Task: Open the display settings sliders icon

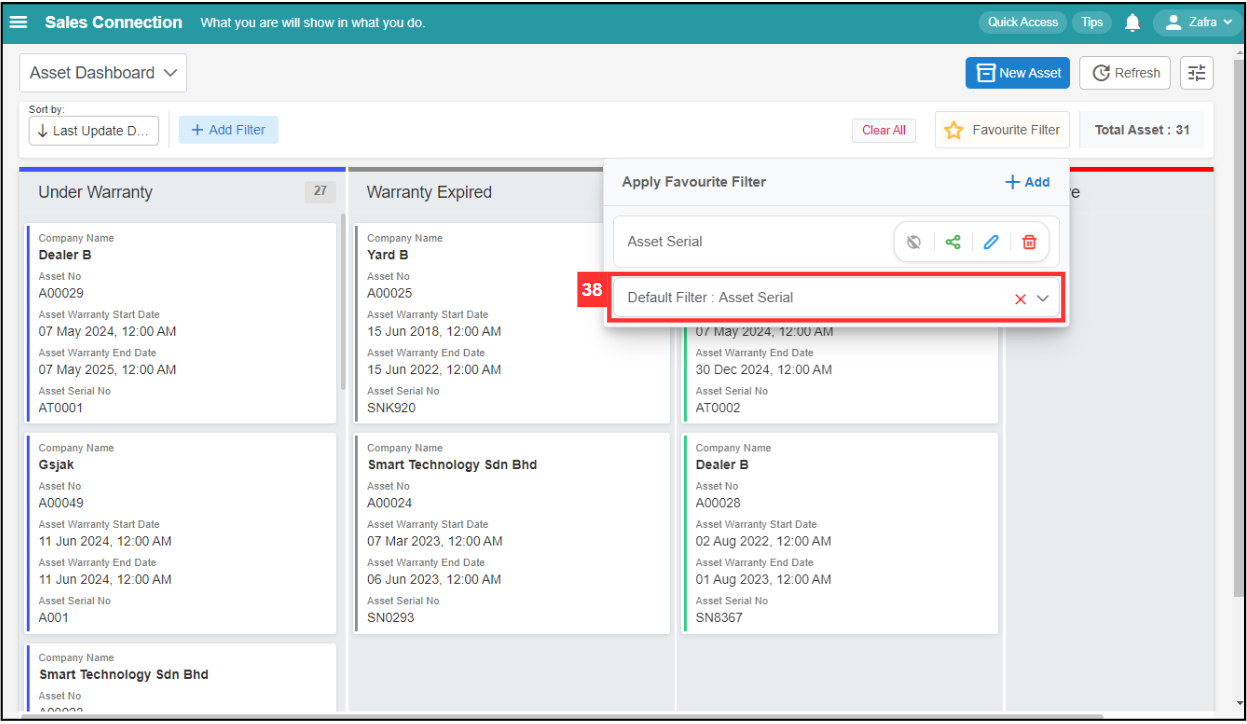Action: pos(1197,73)
